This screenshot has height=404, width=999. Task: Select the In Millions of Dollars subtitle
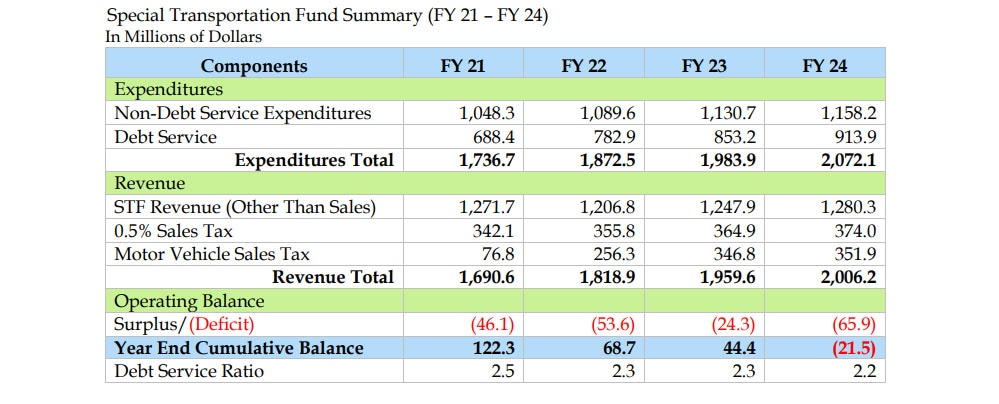tap(183, 37)
